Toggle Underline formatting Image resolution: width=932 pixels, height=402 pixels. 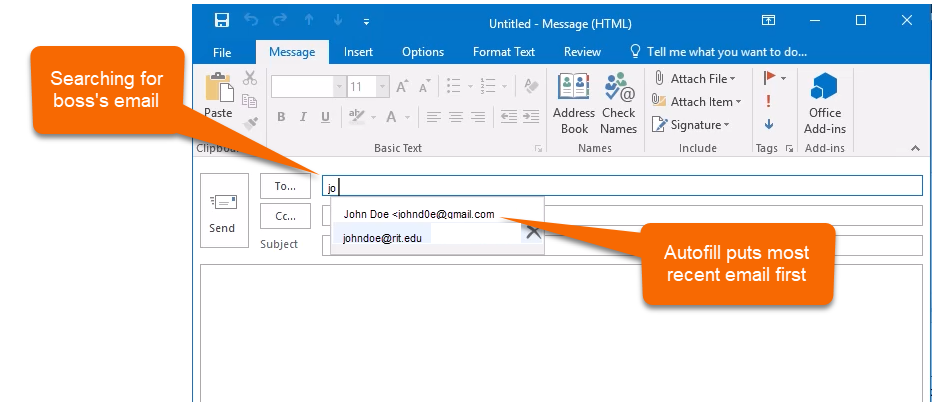pyautogui.click(x=325, y=117)
